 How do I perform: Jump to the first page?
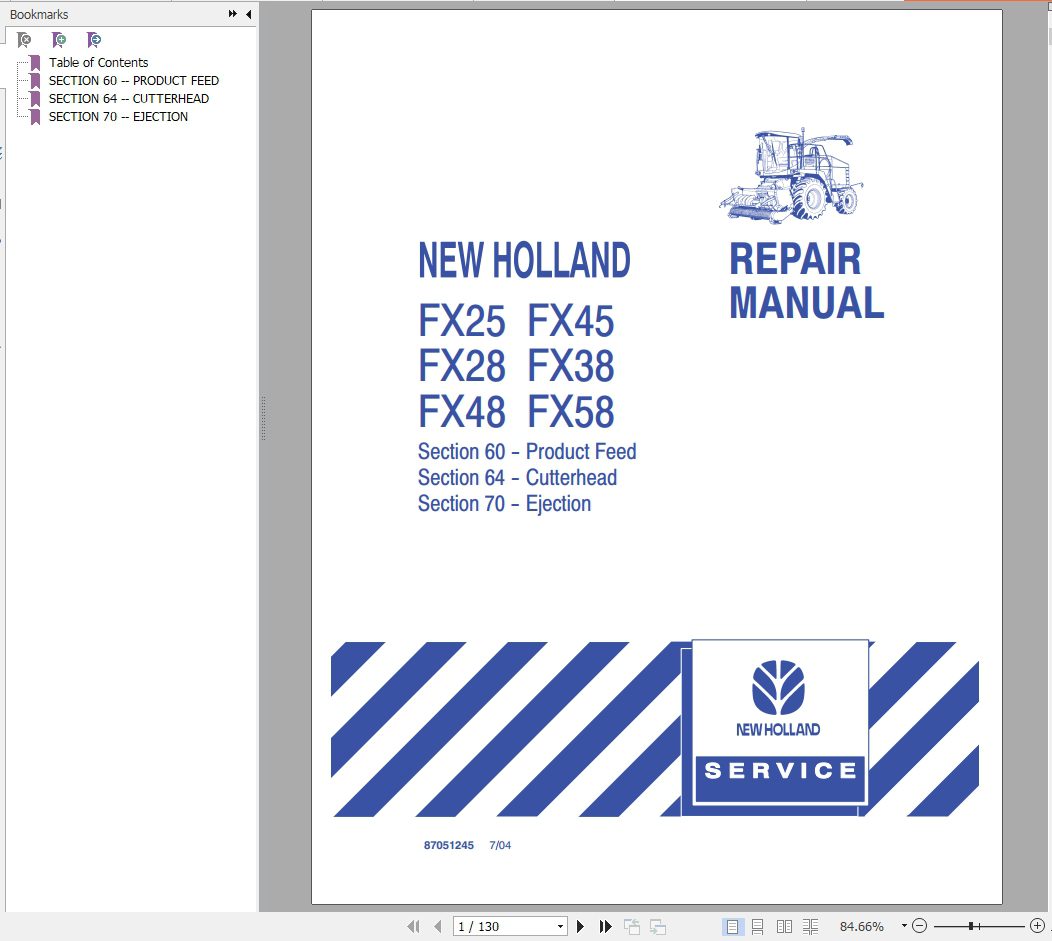click(413, 925)
